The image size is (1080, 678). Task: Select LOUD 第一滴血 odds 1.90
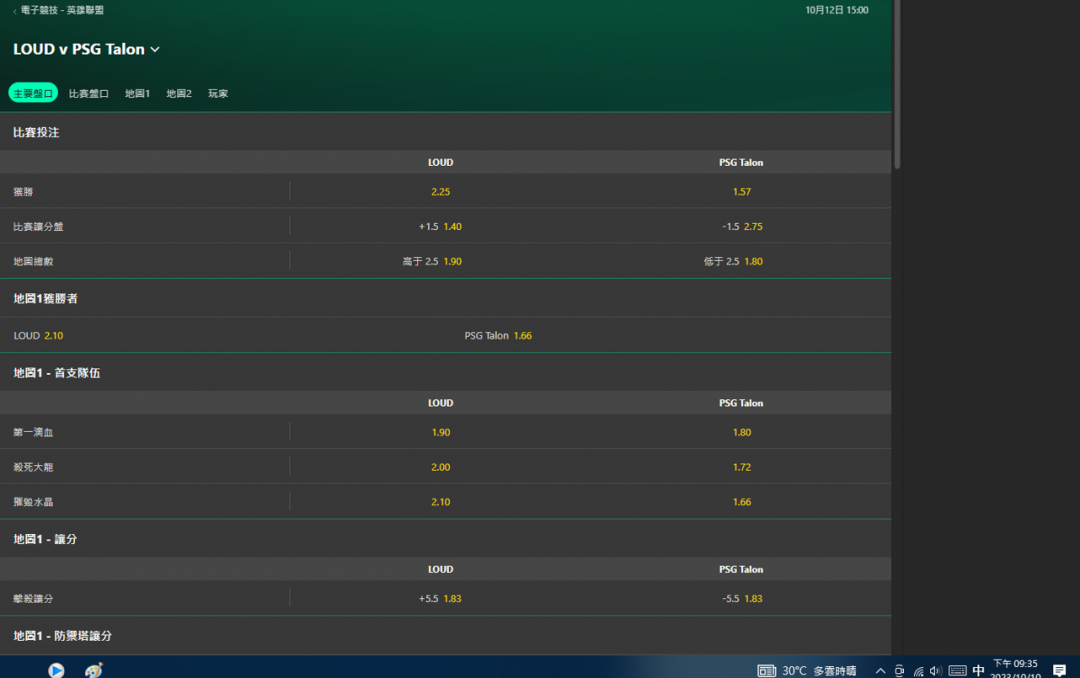[441, 432]
